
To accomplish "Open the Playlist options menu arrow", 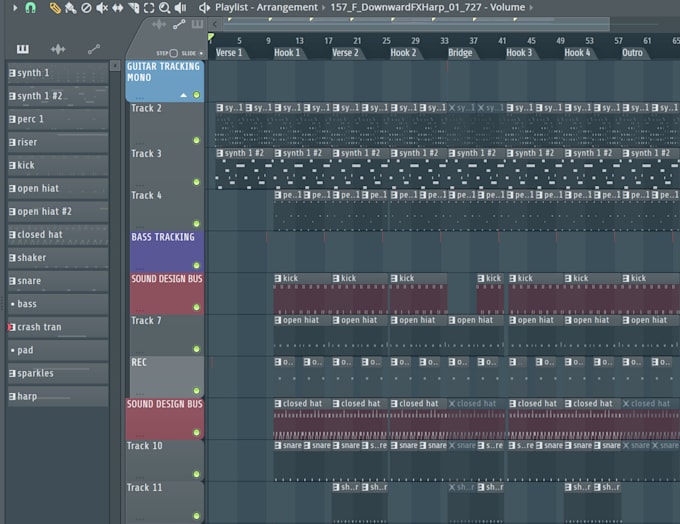I will [x=15, y=7].
